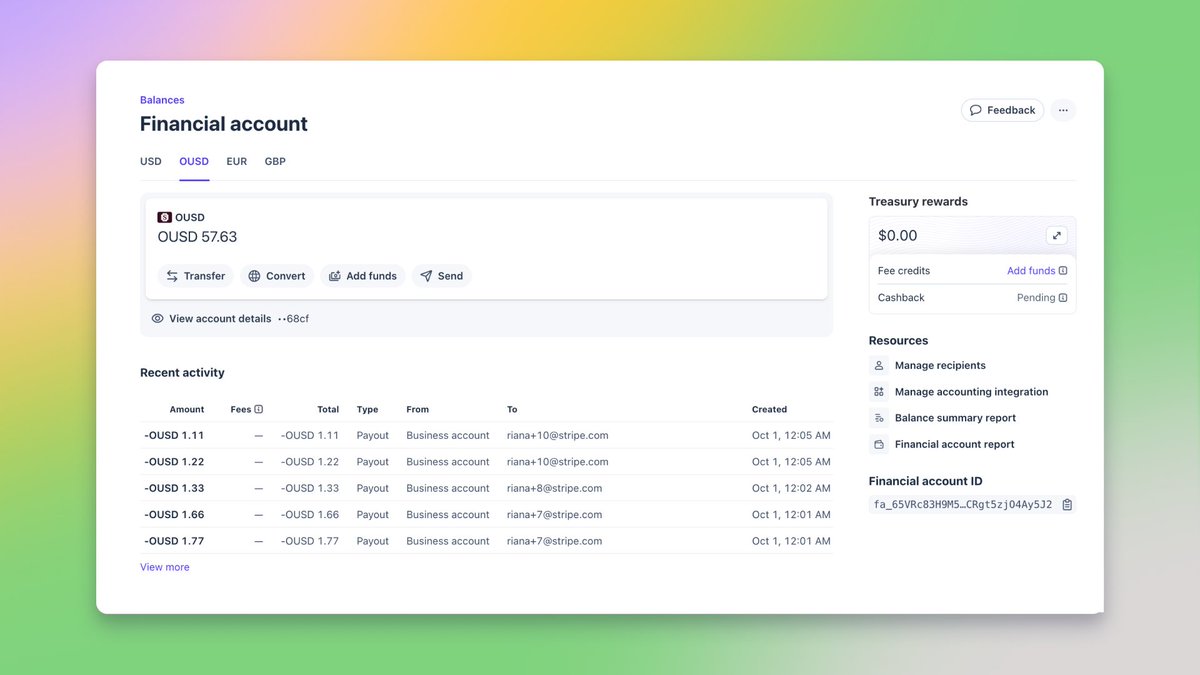Select the OUSD tab

[194, 161]
